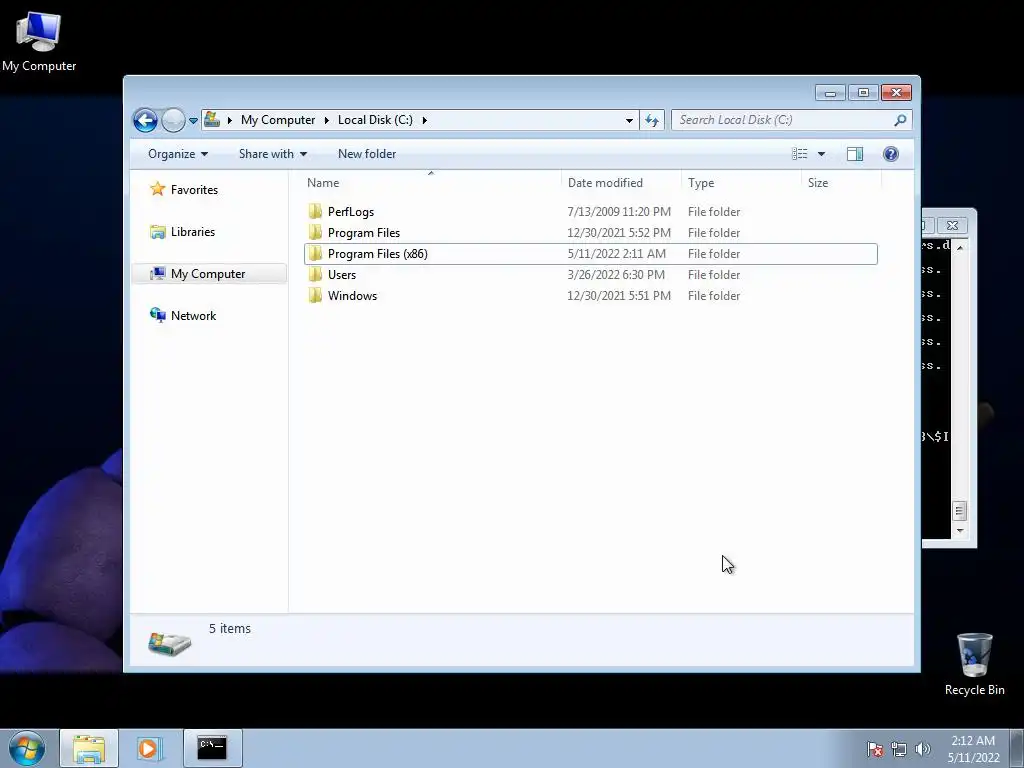Refresh the Local Disk (C:) view
This screenshot has height=768, width=1024.
click(652, 120)
